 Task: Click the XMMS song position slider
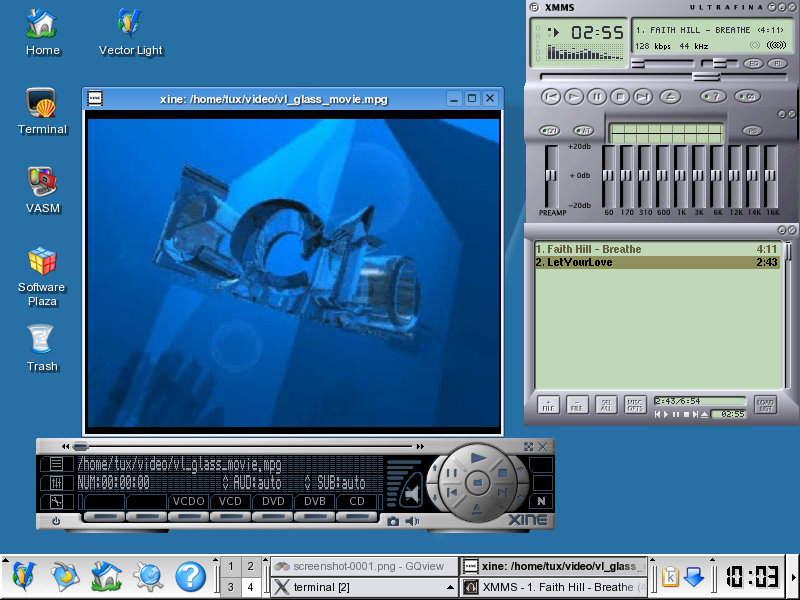click(x=706, y=76)
